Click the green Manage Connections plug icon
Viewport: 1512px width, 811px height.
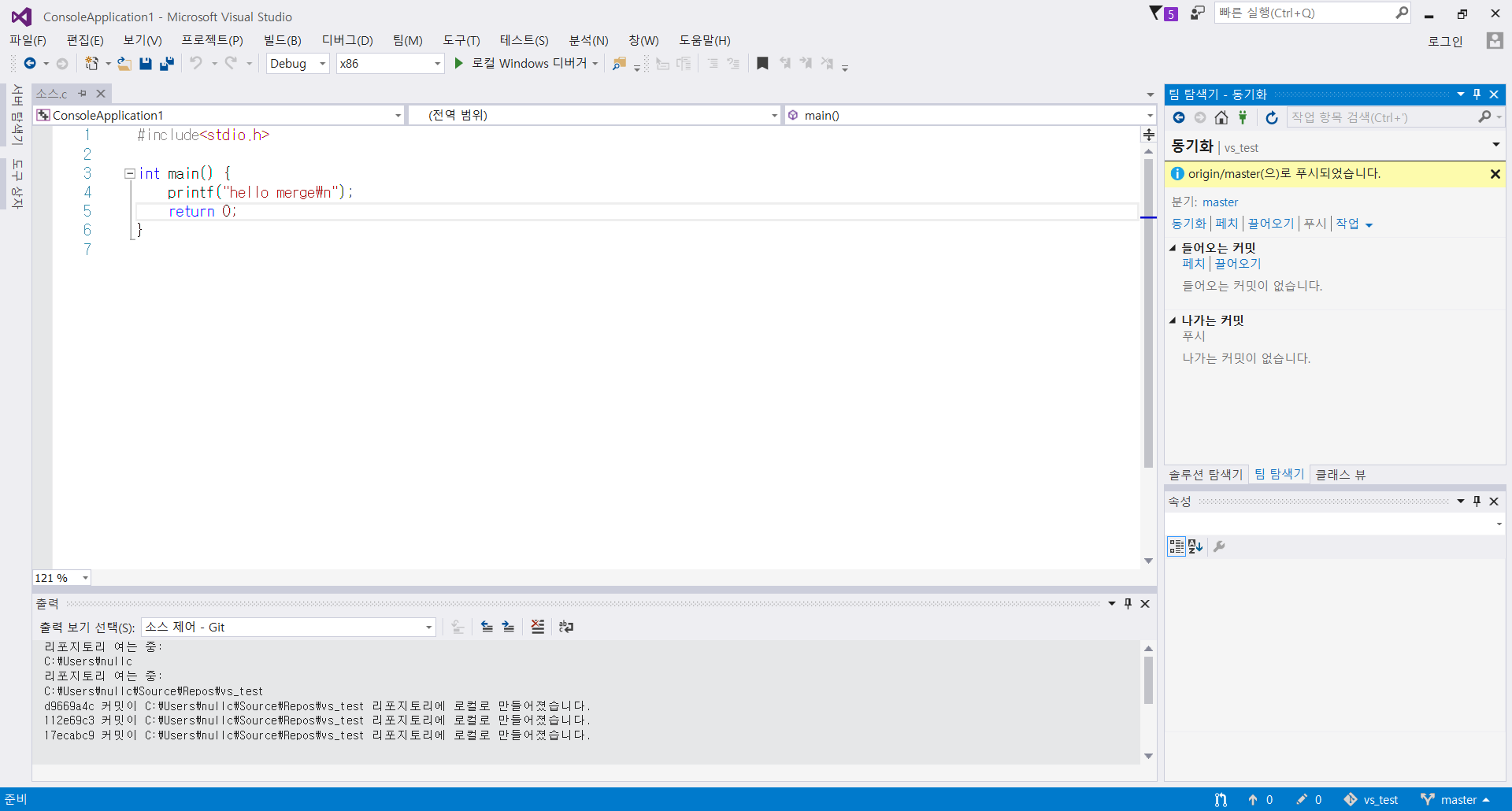pyautogui.click(x=1243, y=117)
